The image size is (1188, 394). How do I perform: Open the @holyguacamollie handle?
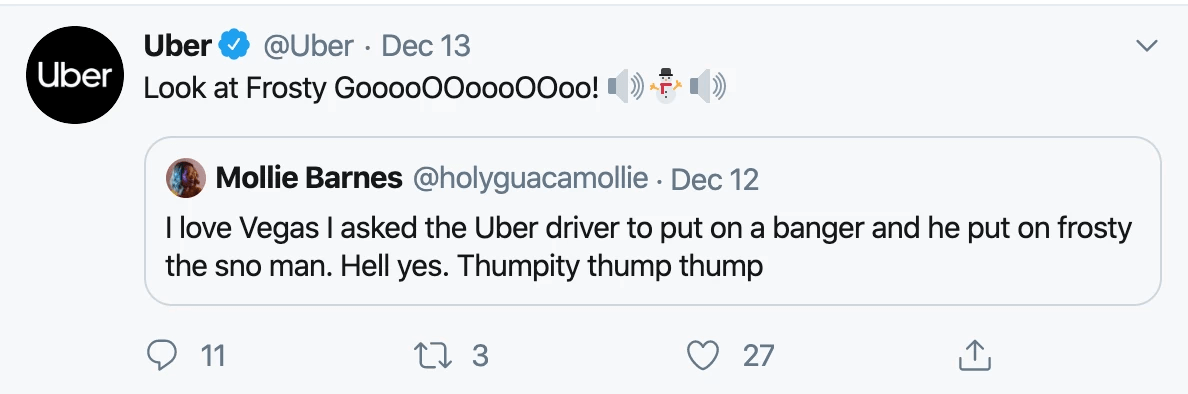click(x=530, y=179)
